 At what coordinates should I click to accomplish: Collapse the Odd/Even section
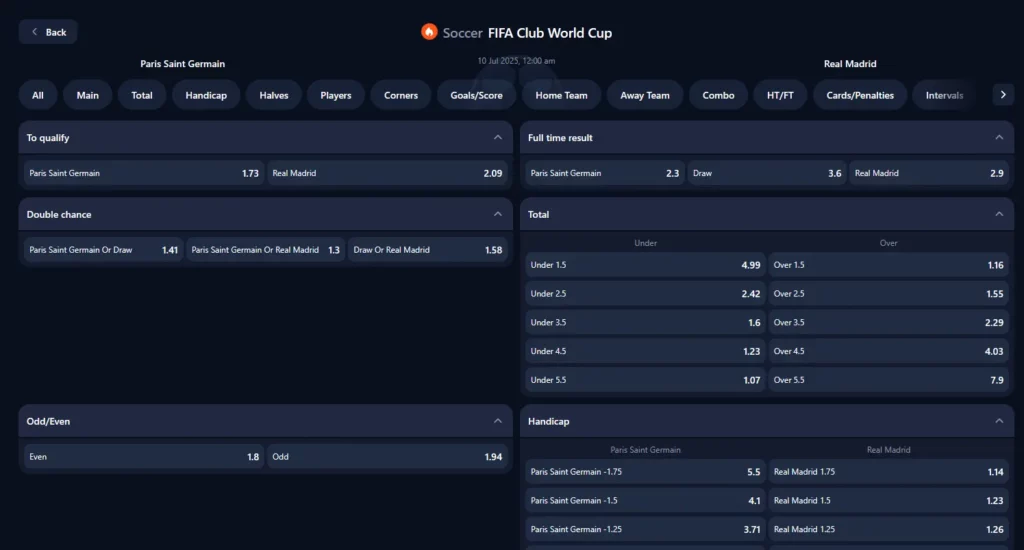(497, 422)
